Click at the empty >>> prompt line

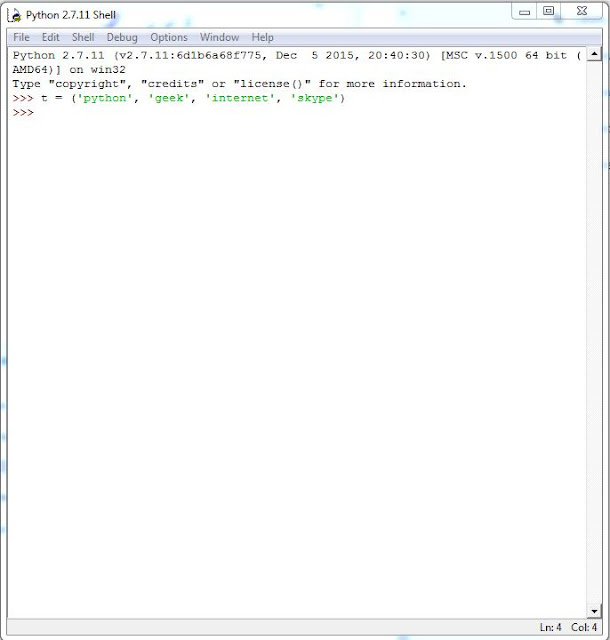(23, 112)
